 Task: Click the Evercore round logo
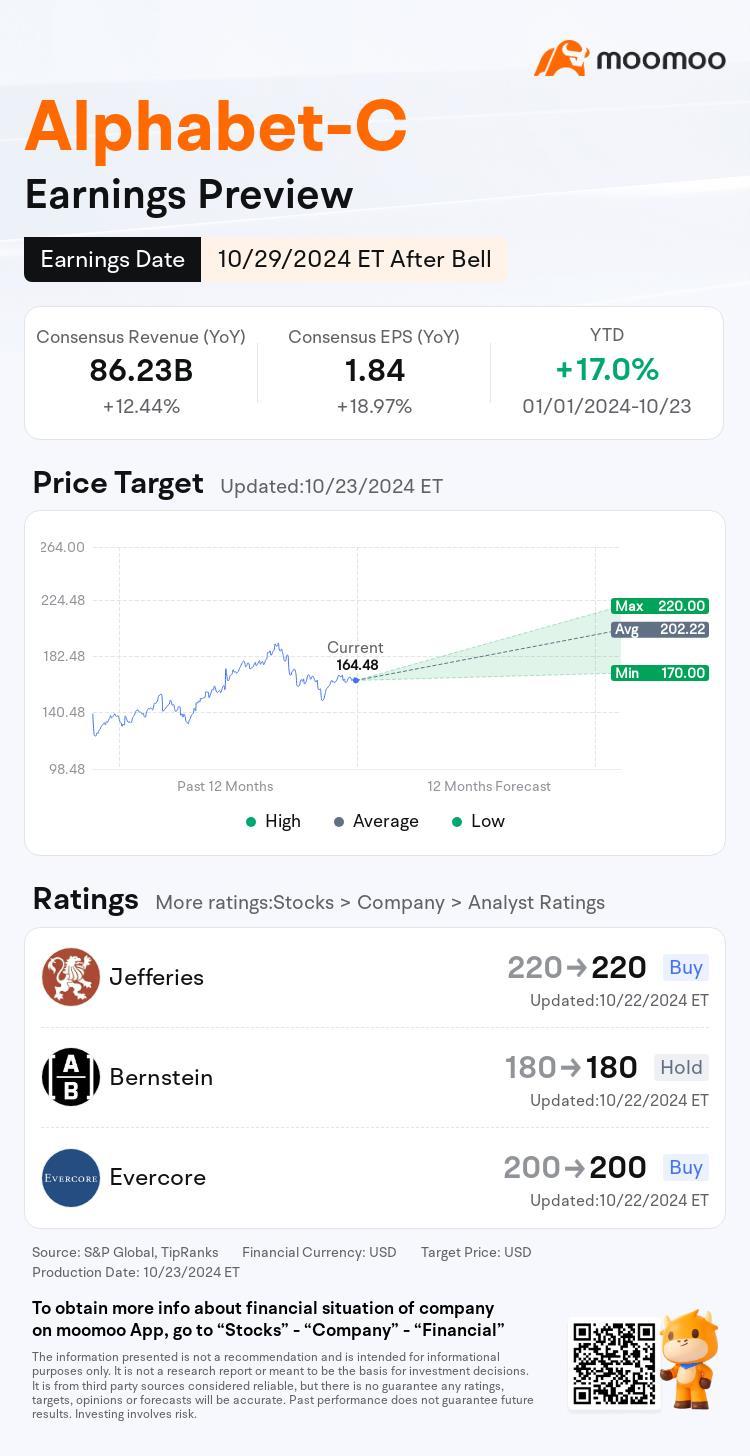tap(71, 1177)
